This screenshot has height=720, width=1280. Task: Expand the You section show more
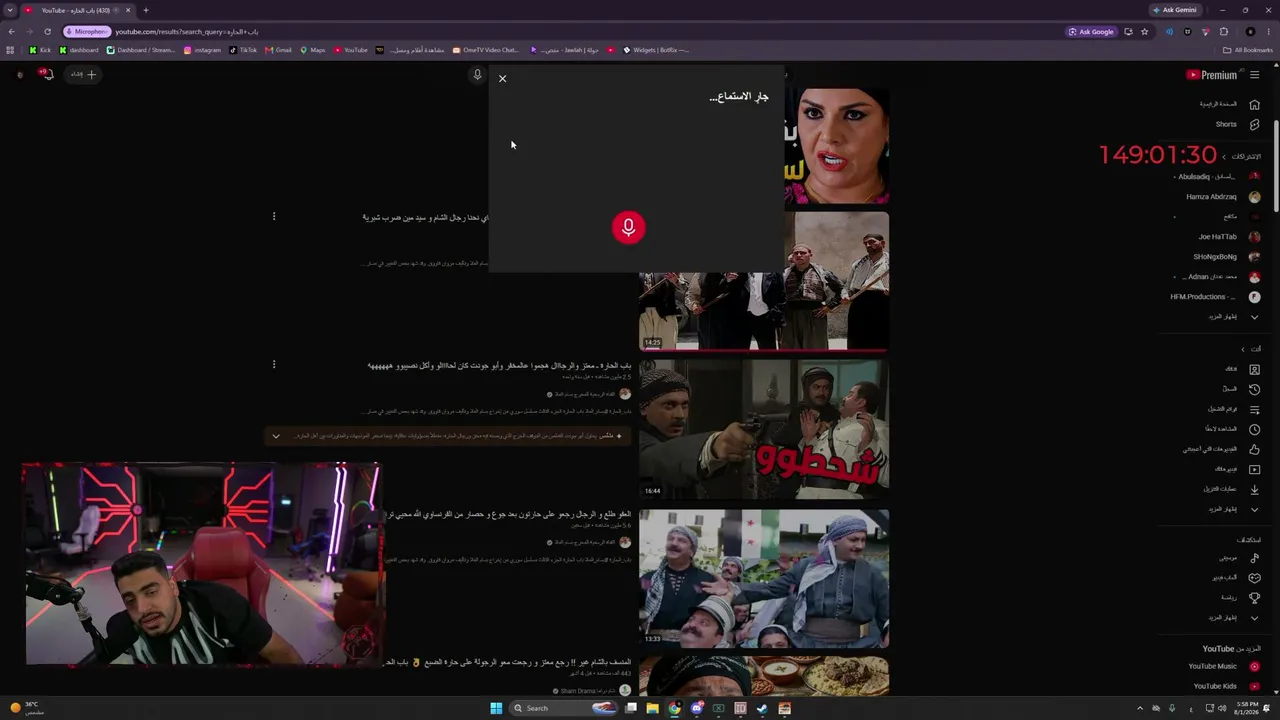[1234, 509]
